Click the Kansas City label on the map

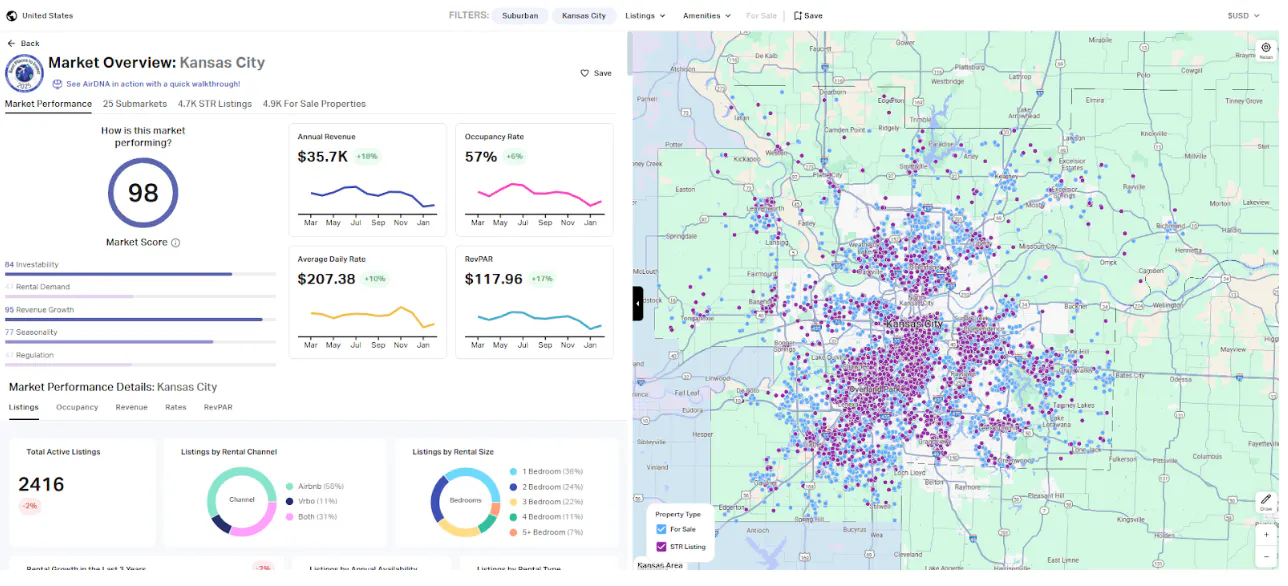pyautogui.click(x=914, y=325)
